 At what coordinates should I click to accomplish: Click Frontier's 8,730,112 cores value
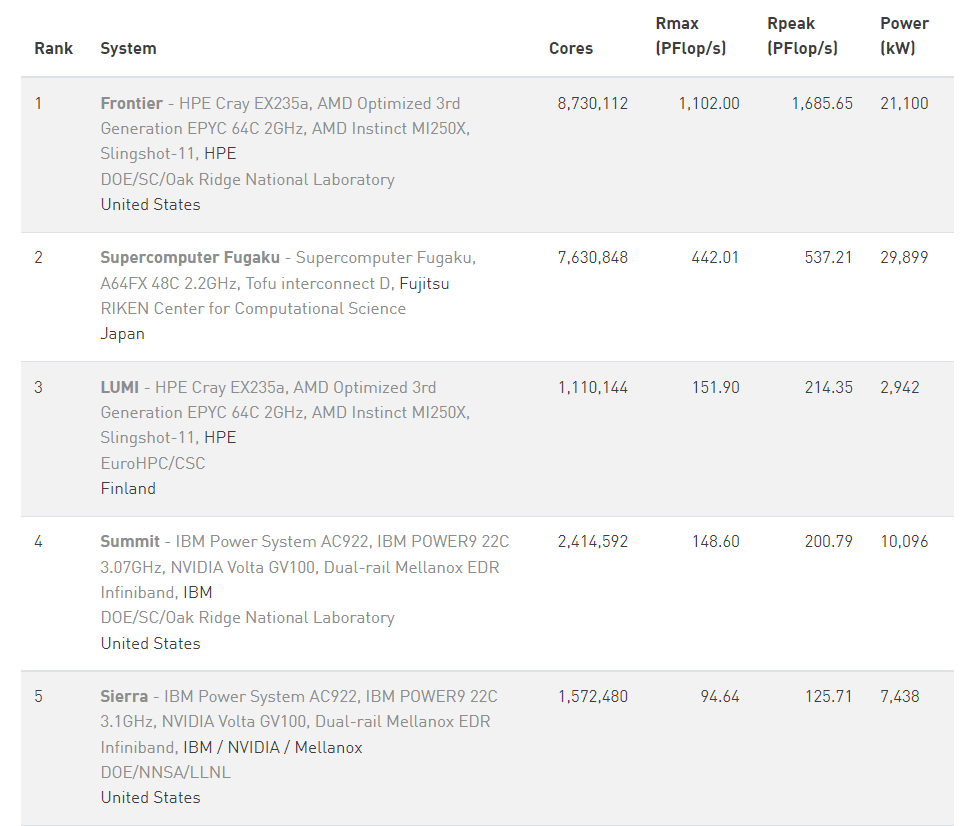point(593,103)
